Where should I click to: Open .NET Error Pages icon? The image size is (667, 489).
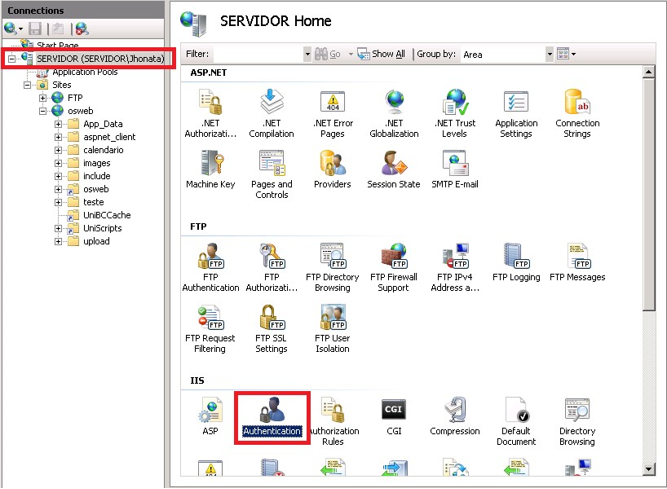click(333, 113)
